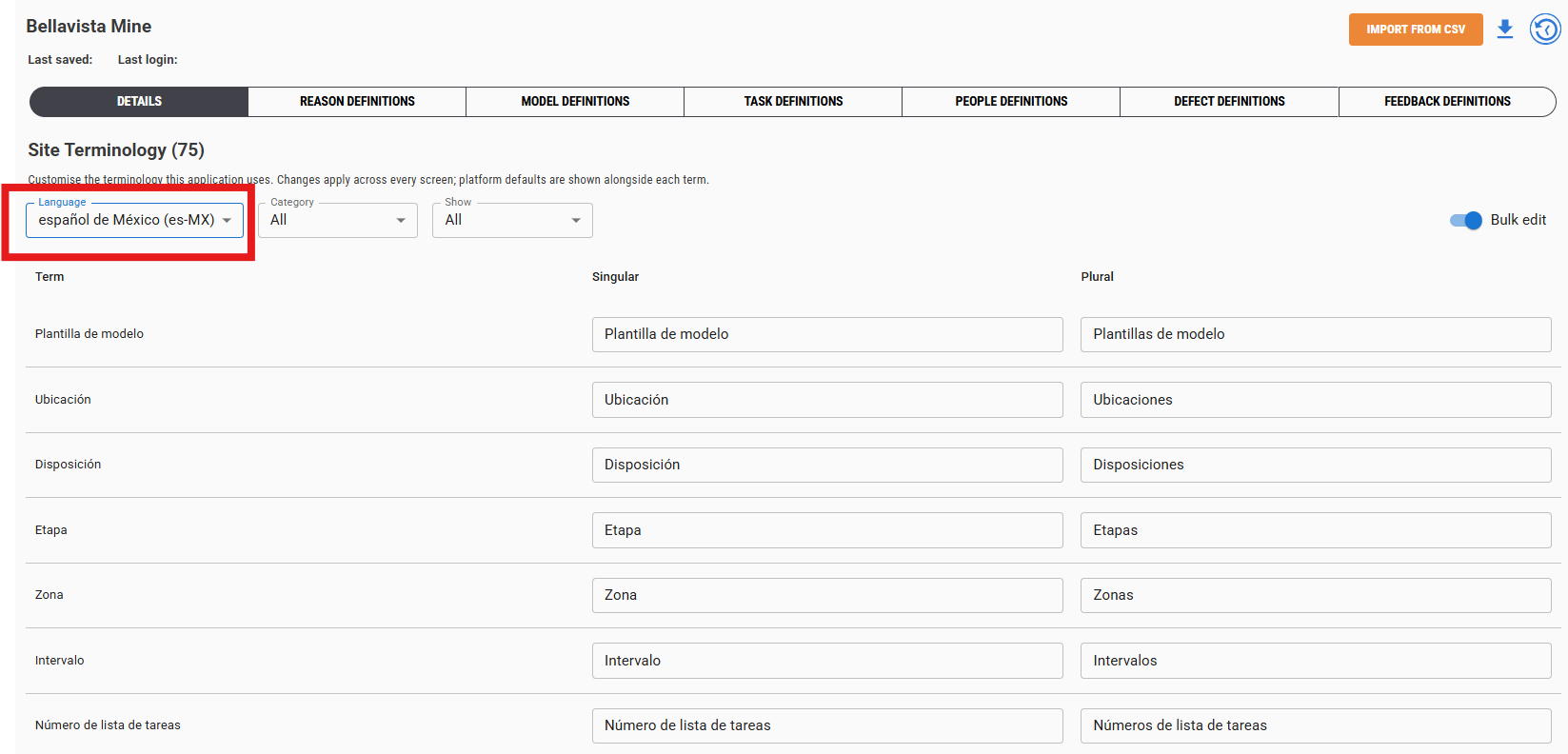Open the Language dropdown
This screenshot has height=754, width=1568.
[134, 220]
